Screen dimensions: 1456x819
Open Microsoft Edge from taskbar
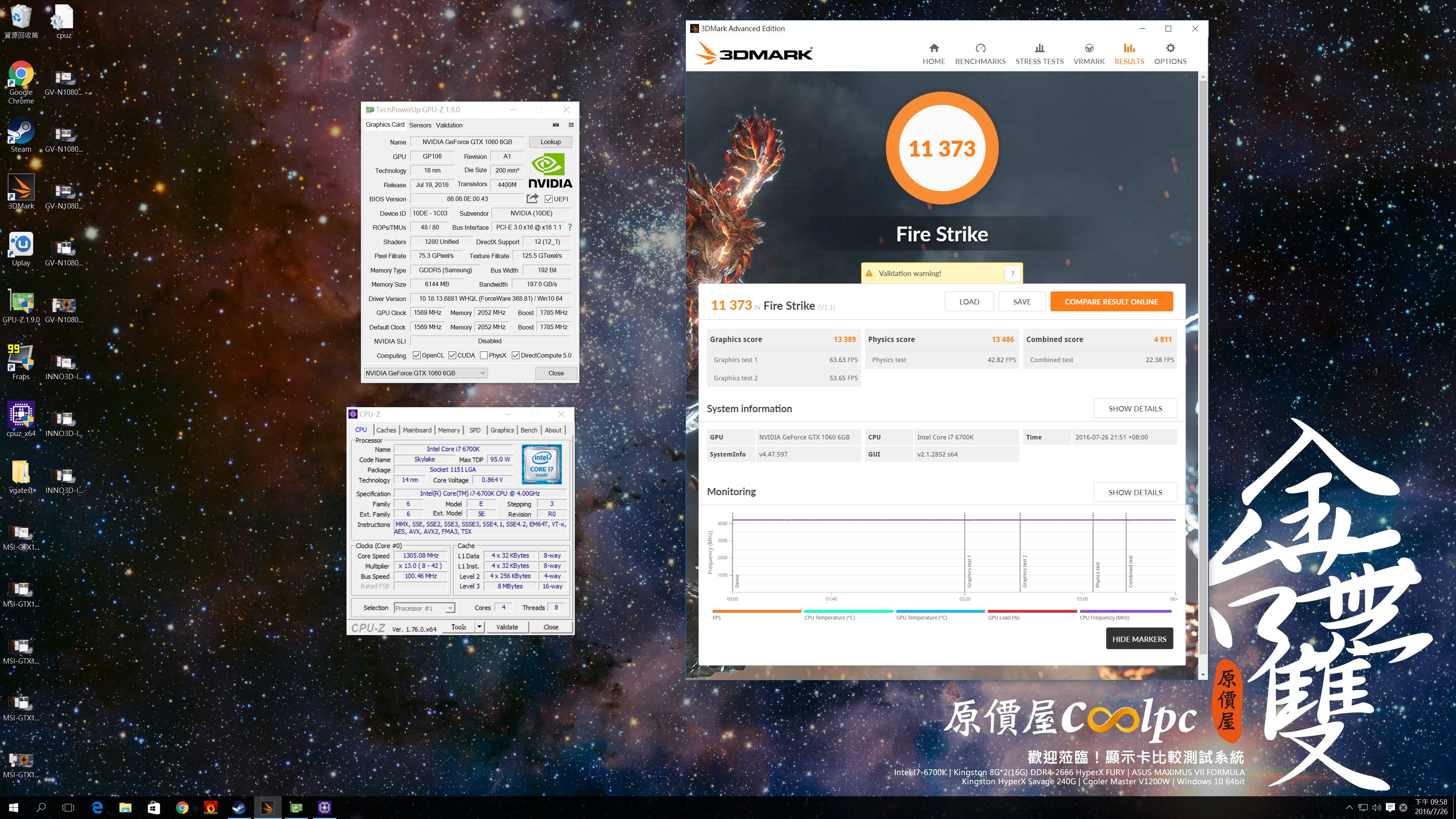click(97, 808)
